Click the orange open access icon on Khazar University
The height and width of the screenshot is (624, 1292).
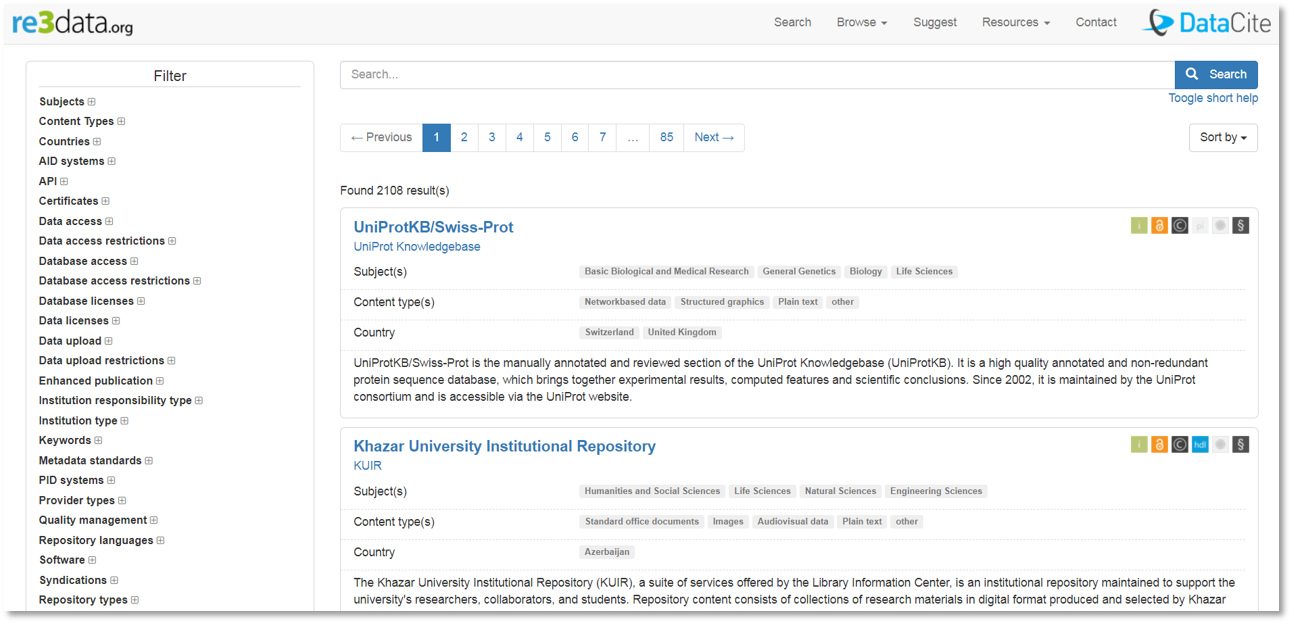(x=1159, y=445)
